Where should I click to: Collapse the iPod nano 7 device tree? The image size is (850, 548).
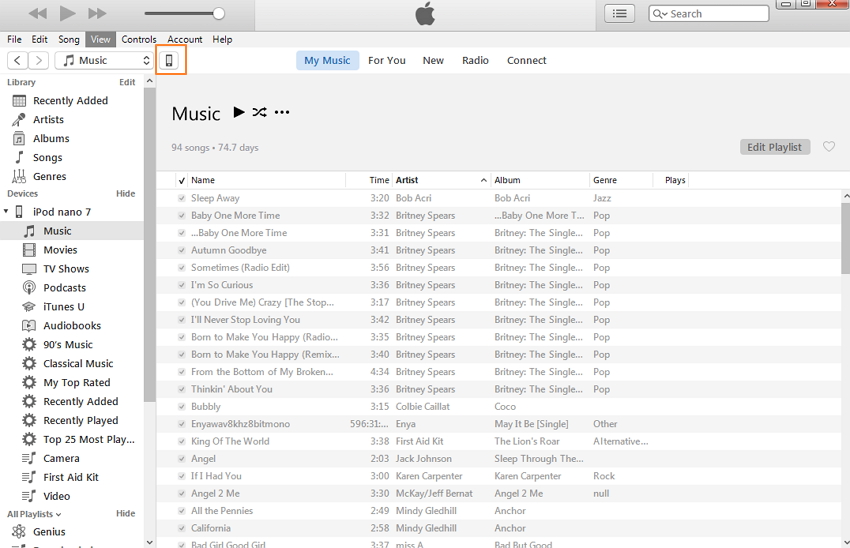(x=7, y=212)
